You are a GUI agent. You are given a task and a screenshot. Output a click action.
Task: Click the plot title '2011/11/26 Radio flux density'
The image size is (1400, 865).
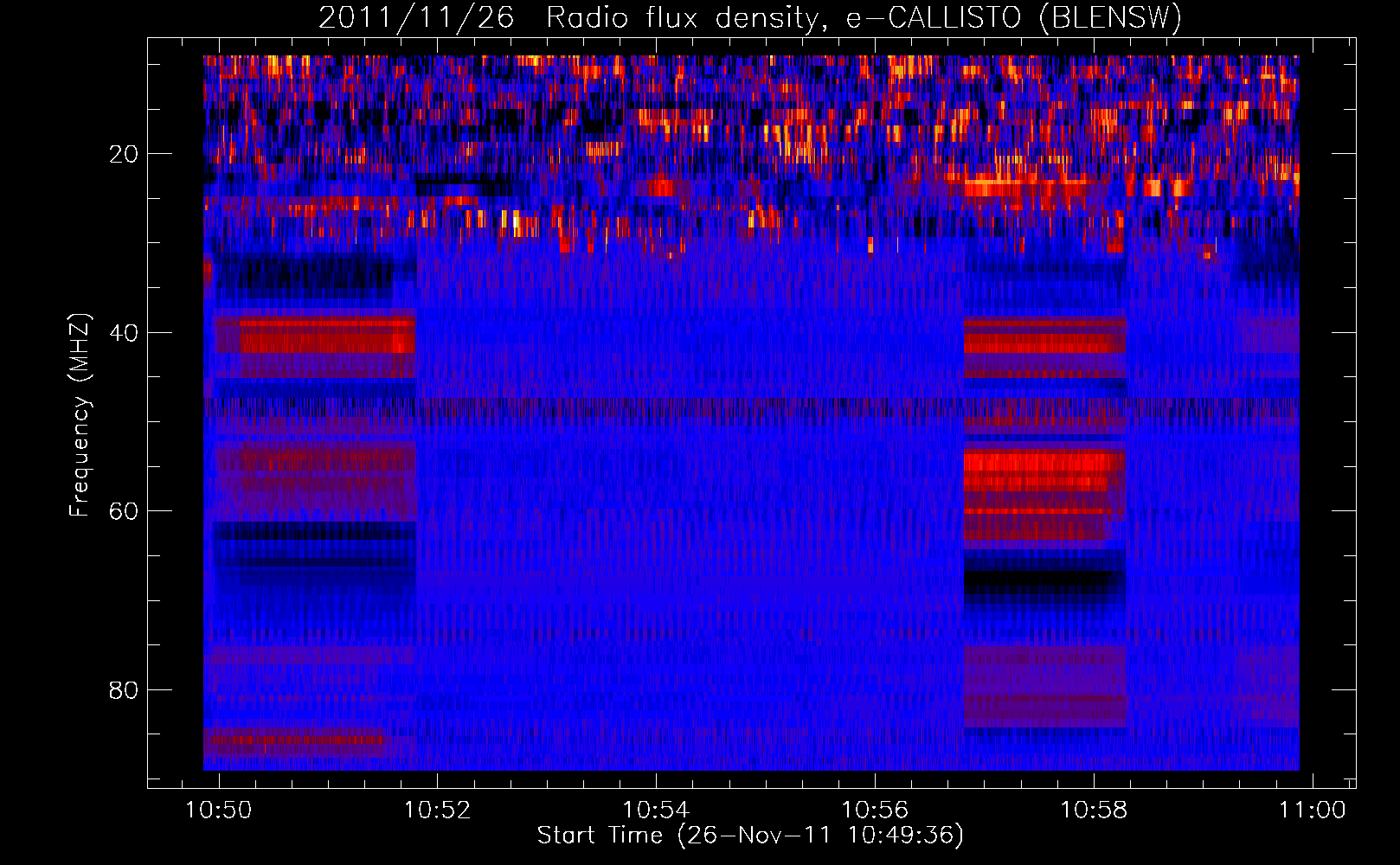coord(750,17)
